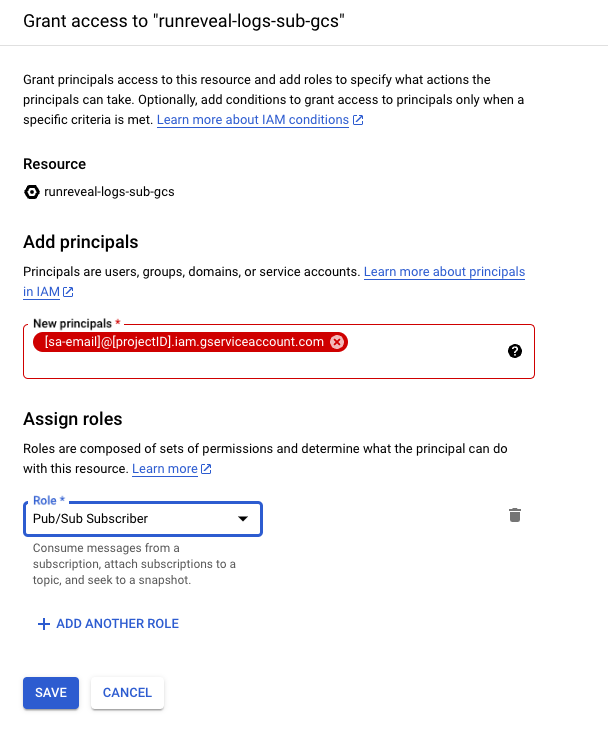Click the runreveal-logs-sub-gcs resource name

110,191
